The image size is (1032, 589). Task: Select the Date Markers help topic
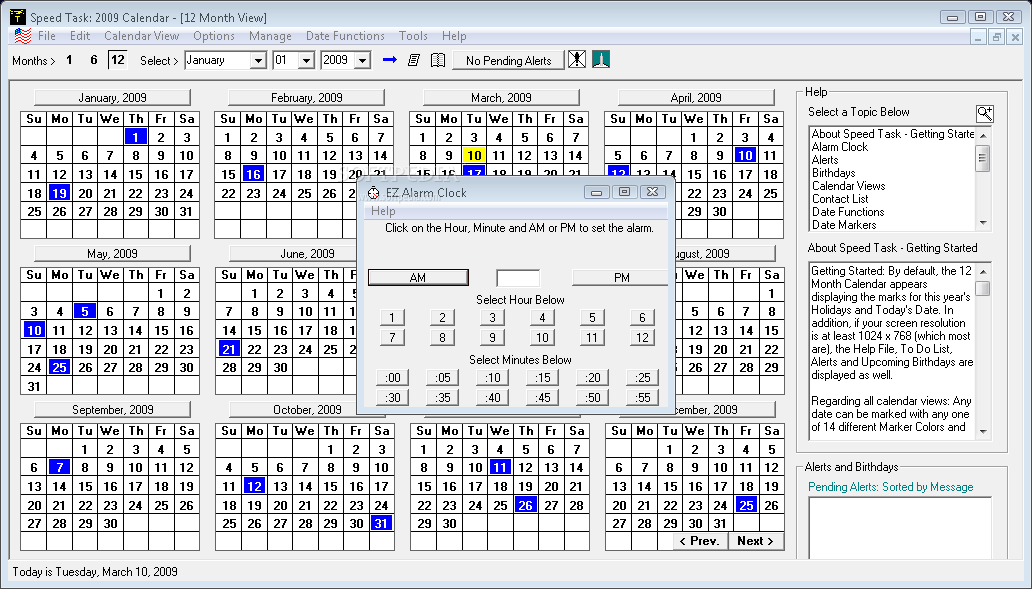point(844,224)
